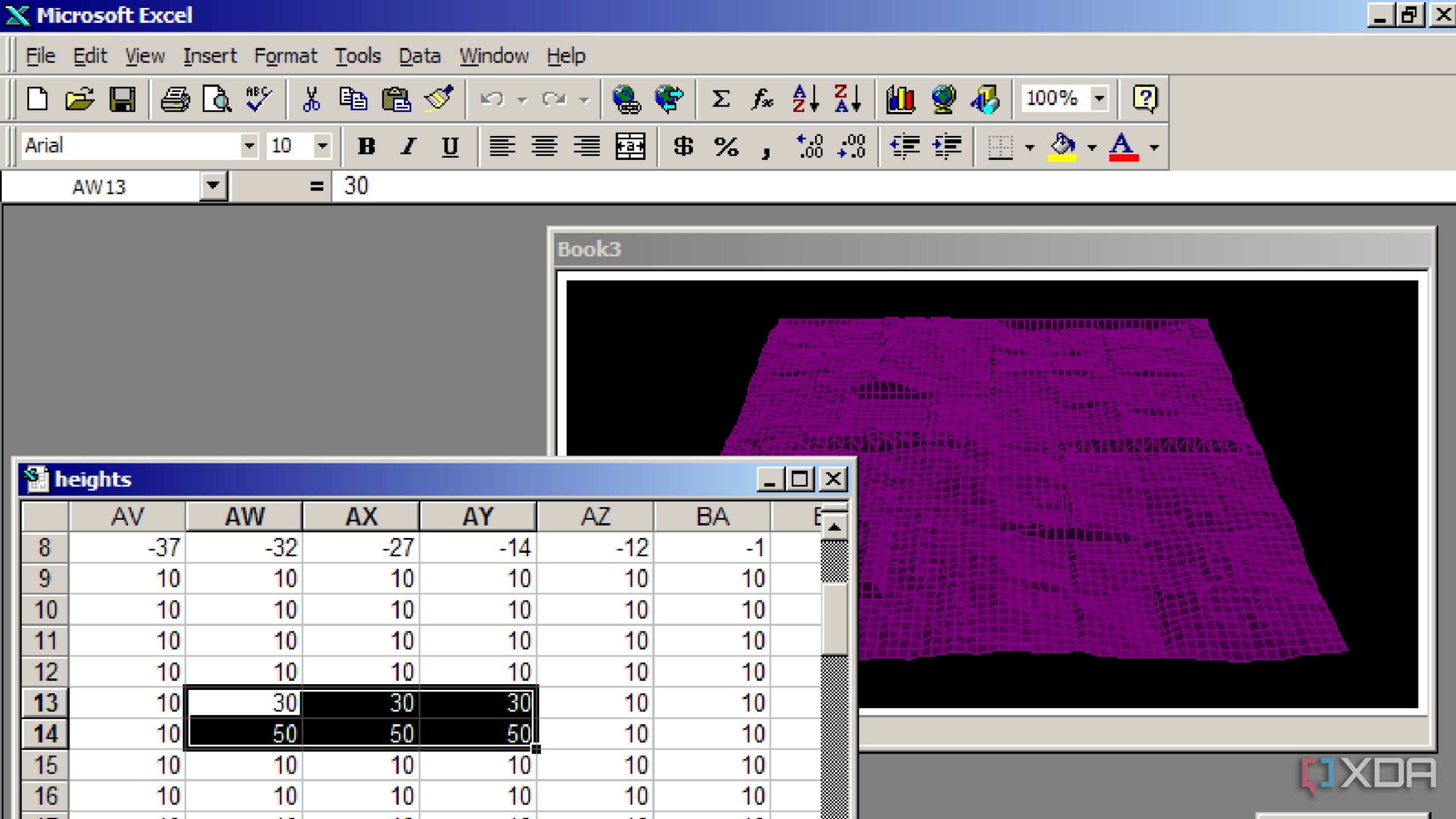Toggle Underline formatting
Viewport: 1456px width, 819px height.
point(450,147)
